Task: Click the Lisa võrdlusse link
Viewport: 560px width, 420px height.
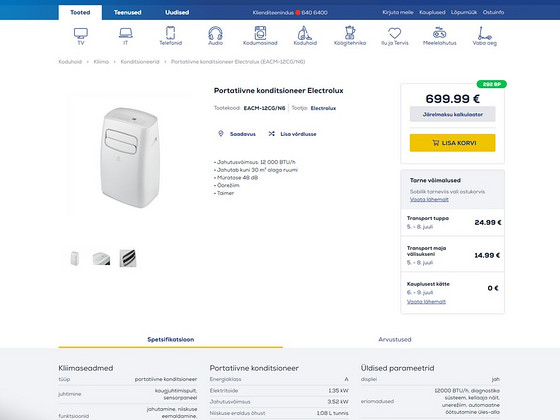Action: click(x=298, y=134)
